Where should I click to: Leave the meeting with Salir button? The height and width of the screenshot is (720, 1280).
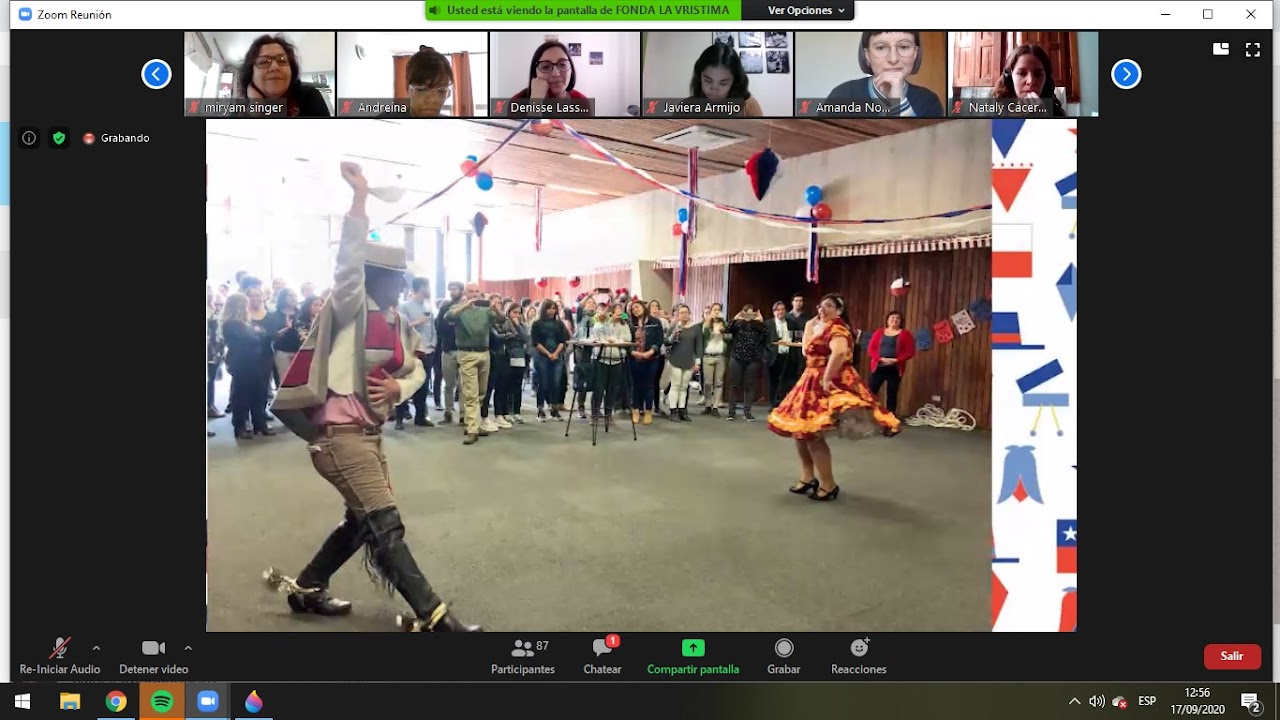point(1232,656)
